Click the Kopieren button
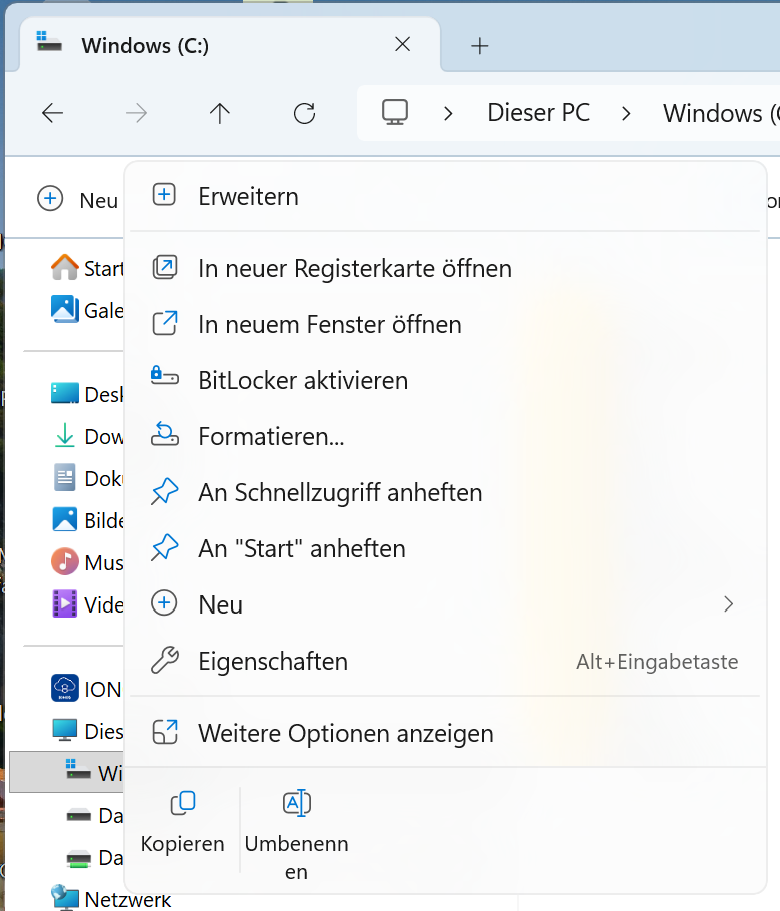This screenshot has height=911, width=780. point(182,824)
